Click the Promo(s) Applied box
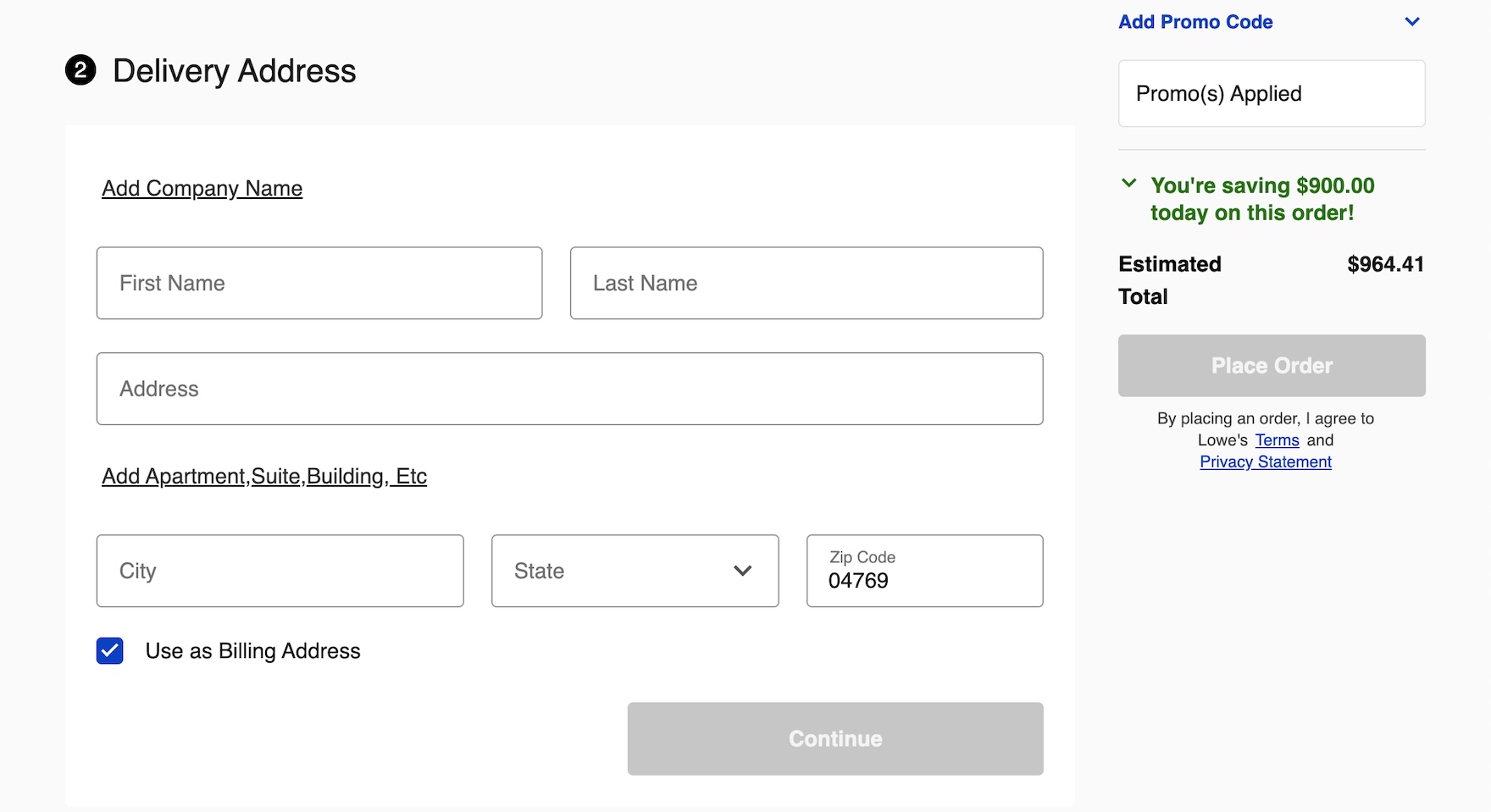 (1271, 93)
